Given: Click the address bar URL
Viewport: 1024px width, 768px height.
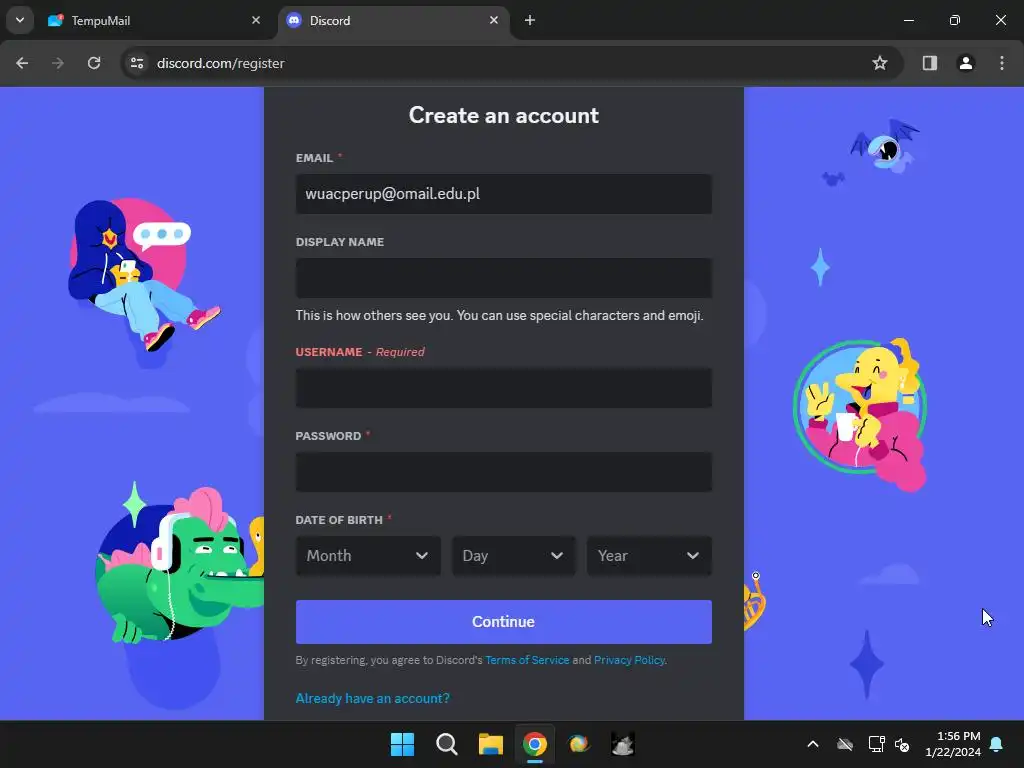Looking at the screenshot, I should (x=221, y=63).
